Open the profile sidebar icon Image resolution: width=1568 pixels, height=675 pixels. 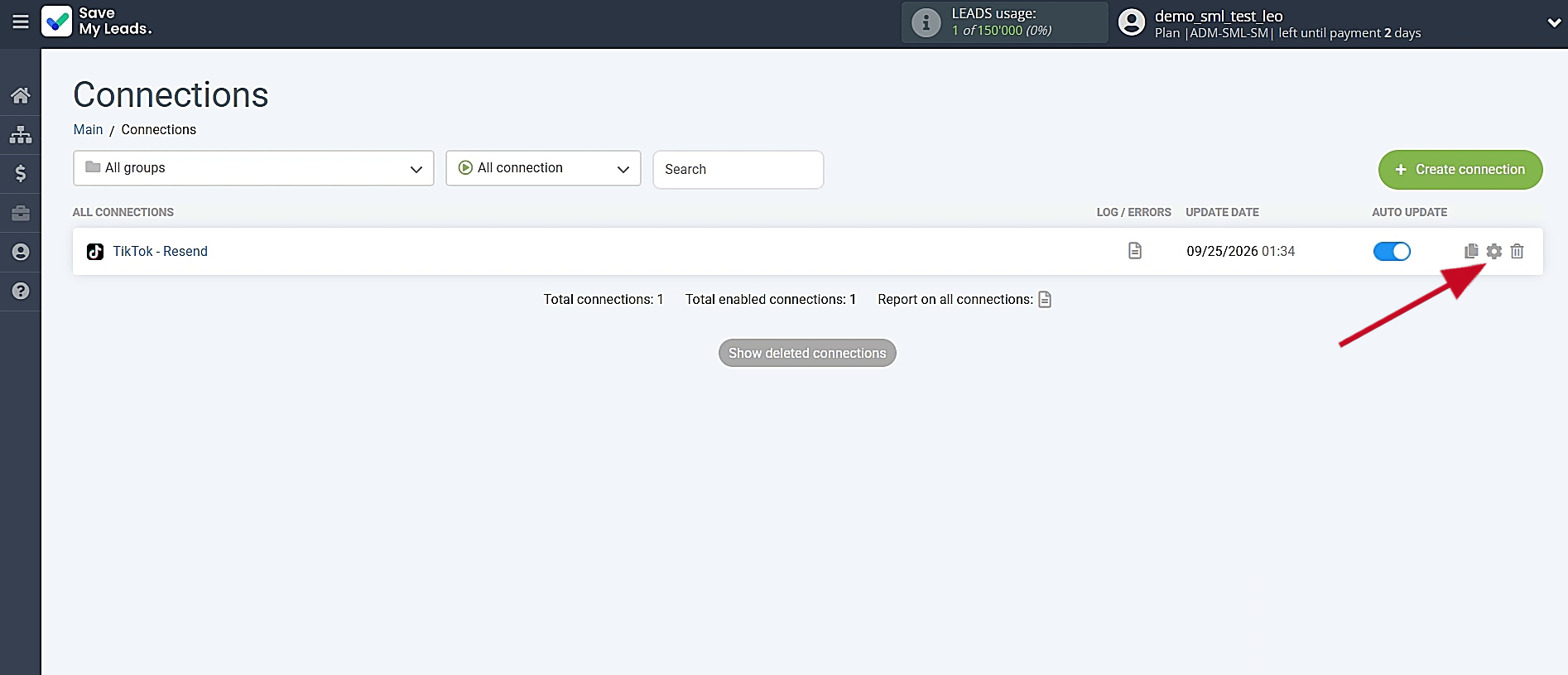click(21, 252)
